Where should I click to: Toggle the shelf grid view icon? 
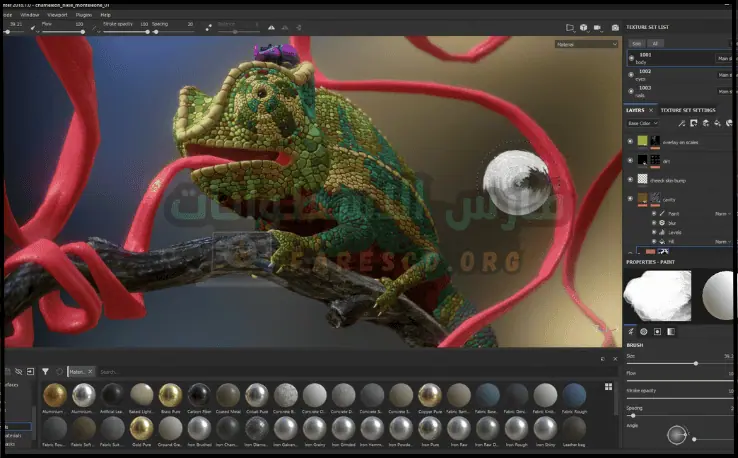[608, 385]
